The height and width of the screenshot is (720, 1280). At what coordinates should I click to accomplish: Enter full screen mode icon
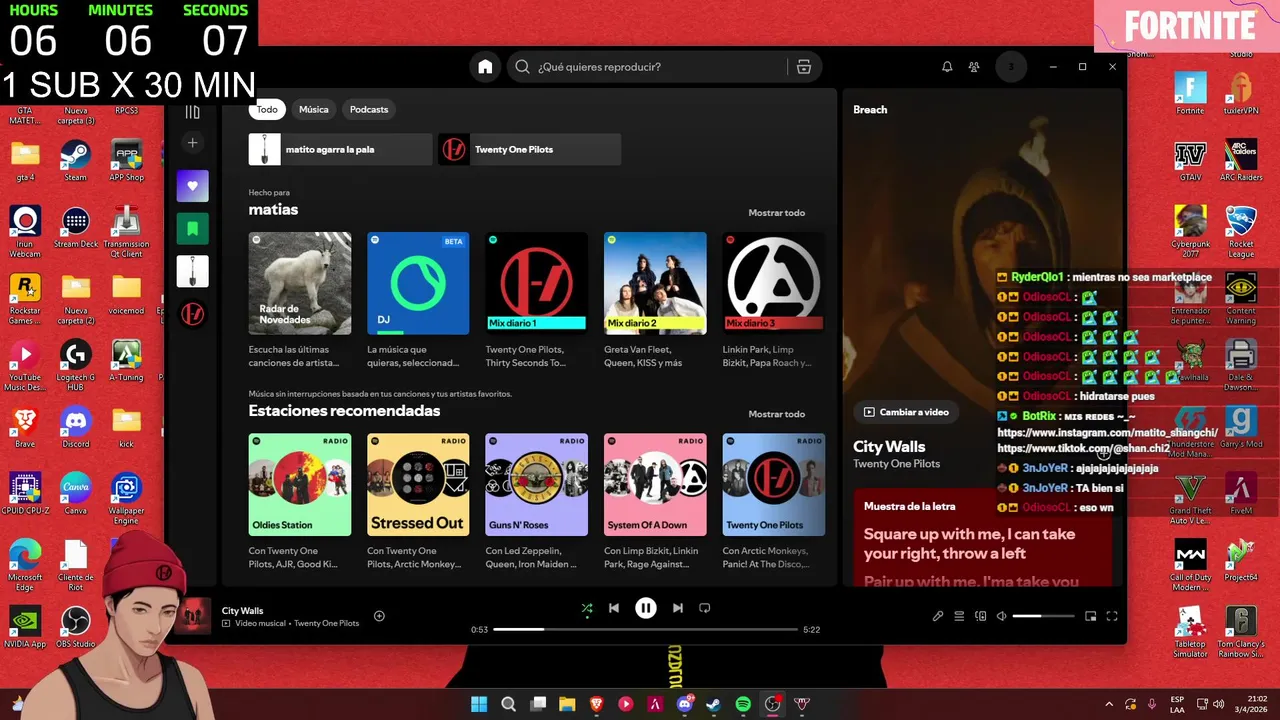pyautogui.click(x=1112, y=616)
